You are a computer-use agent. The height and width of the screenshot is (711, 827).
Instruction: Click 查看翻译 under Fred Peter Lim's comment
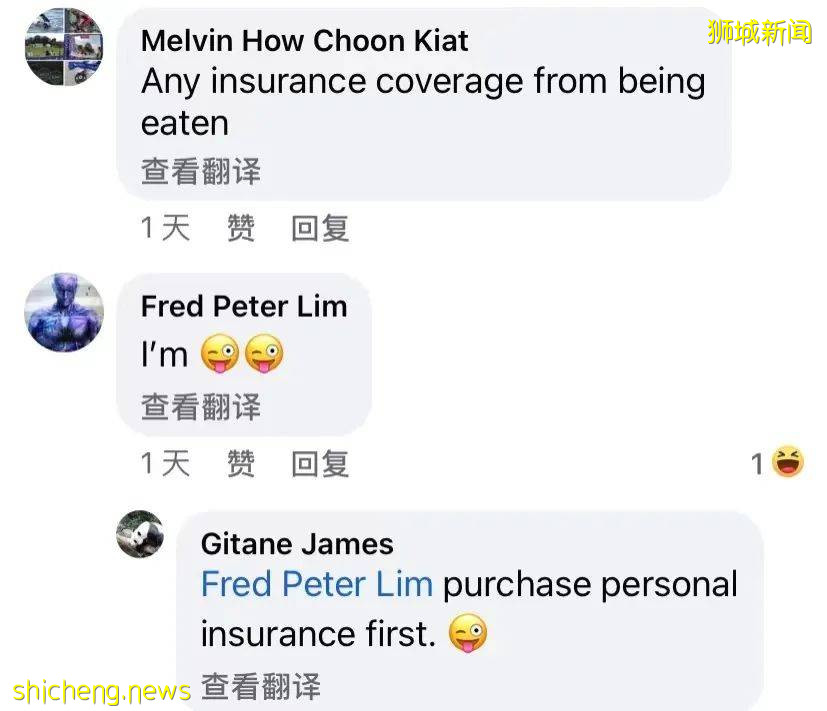[x=201, y=407]
